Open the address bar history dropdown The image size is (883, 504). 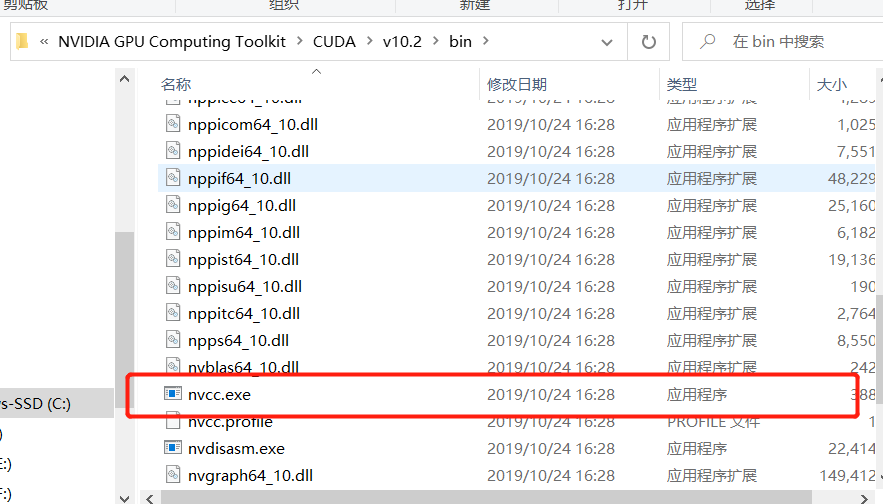click(606, 42)
